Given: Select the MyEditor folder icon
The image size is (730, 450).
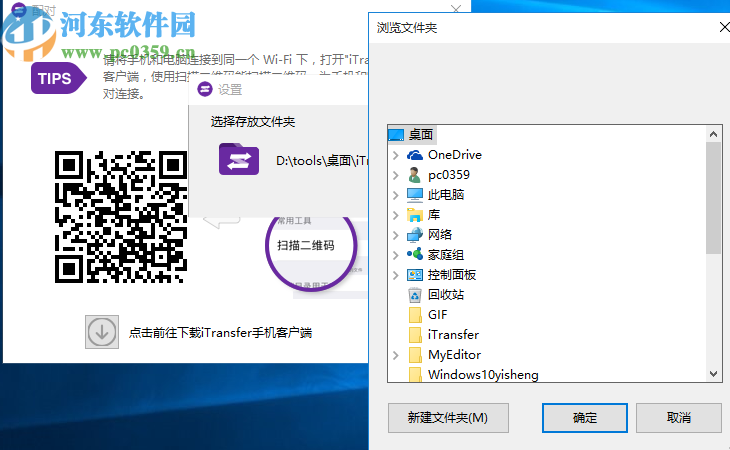Looking at the screenshot, I should tap(415, 355).
